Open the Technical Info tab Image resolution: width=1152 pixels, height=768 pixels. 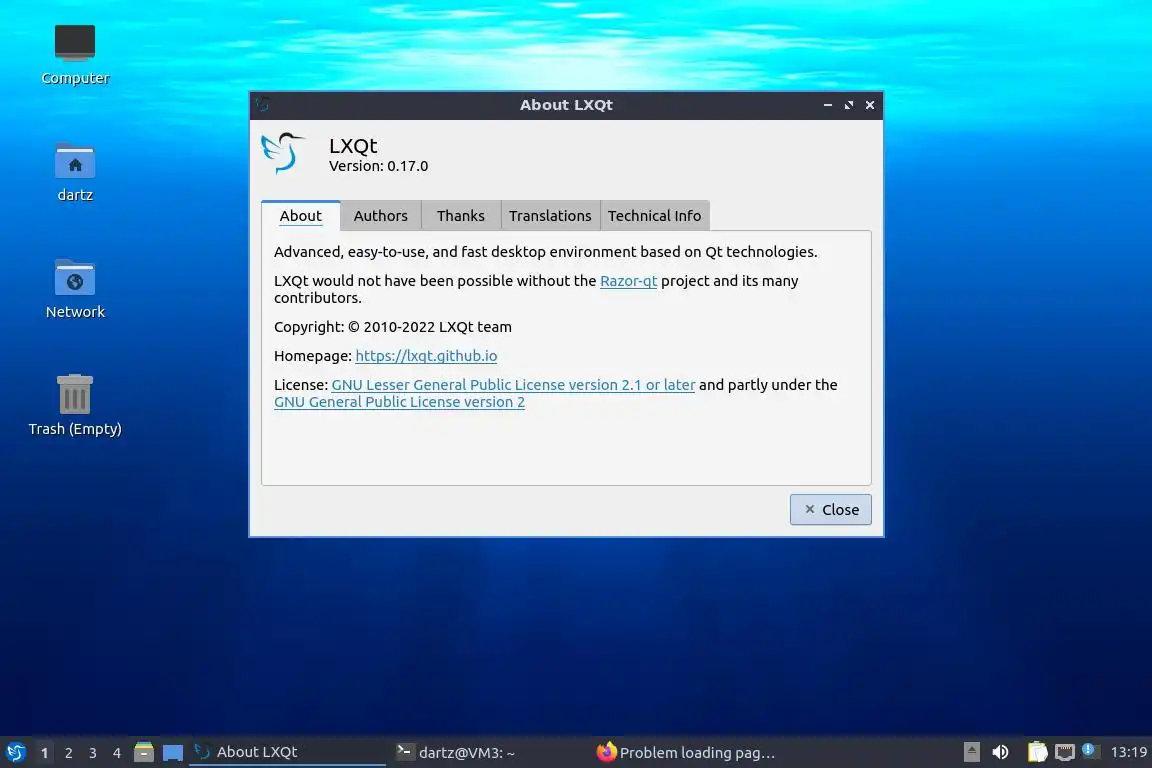655,215
